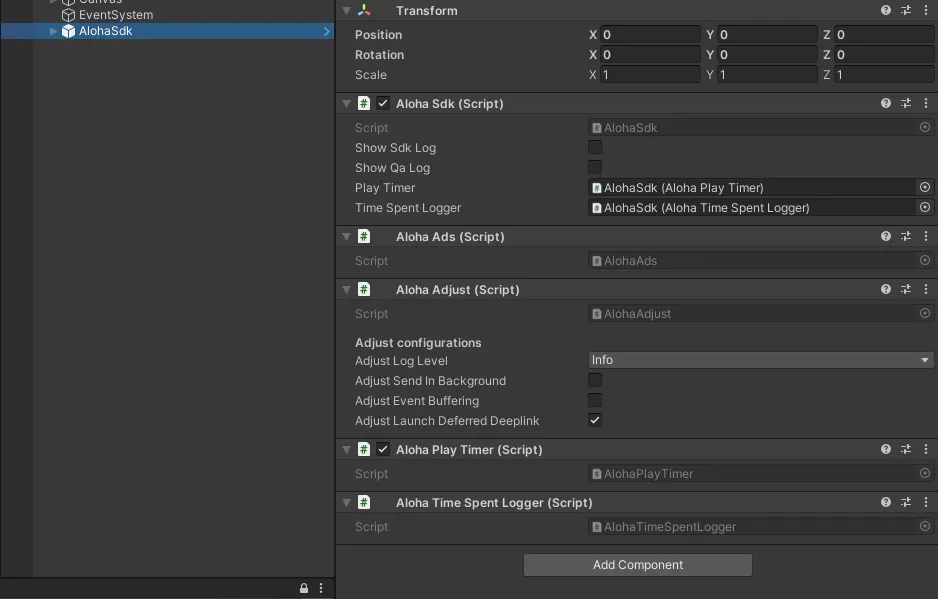Open presets for Aloha Sdk script
The width and height of the screenshot is (938, 599).
coord(906,103)
